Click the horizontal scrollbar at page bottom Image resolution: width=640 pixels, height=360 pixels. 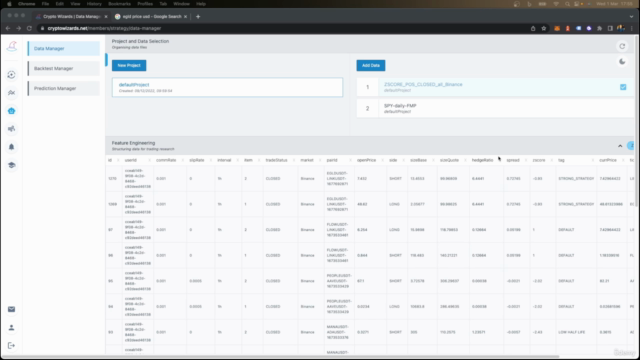click(x=280, y=356)
